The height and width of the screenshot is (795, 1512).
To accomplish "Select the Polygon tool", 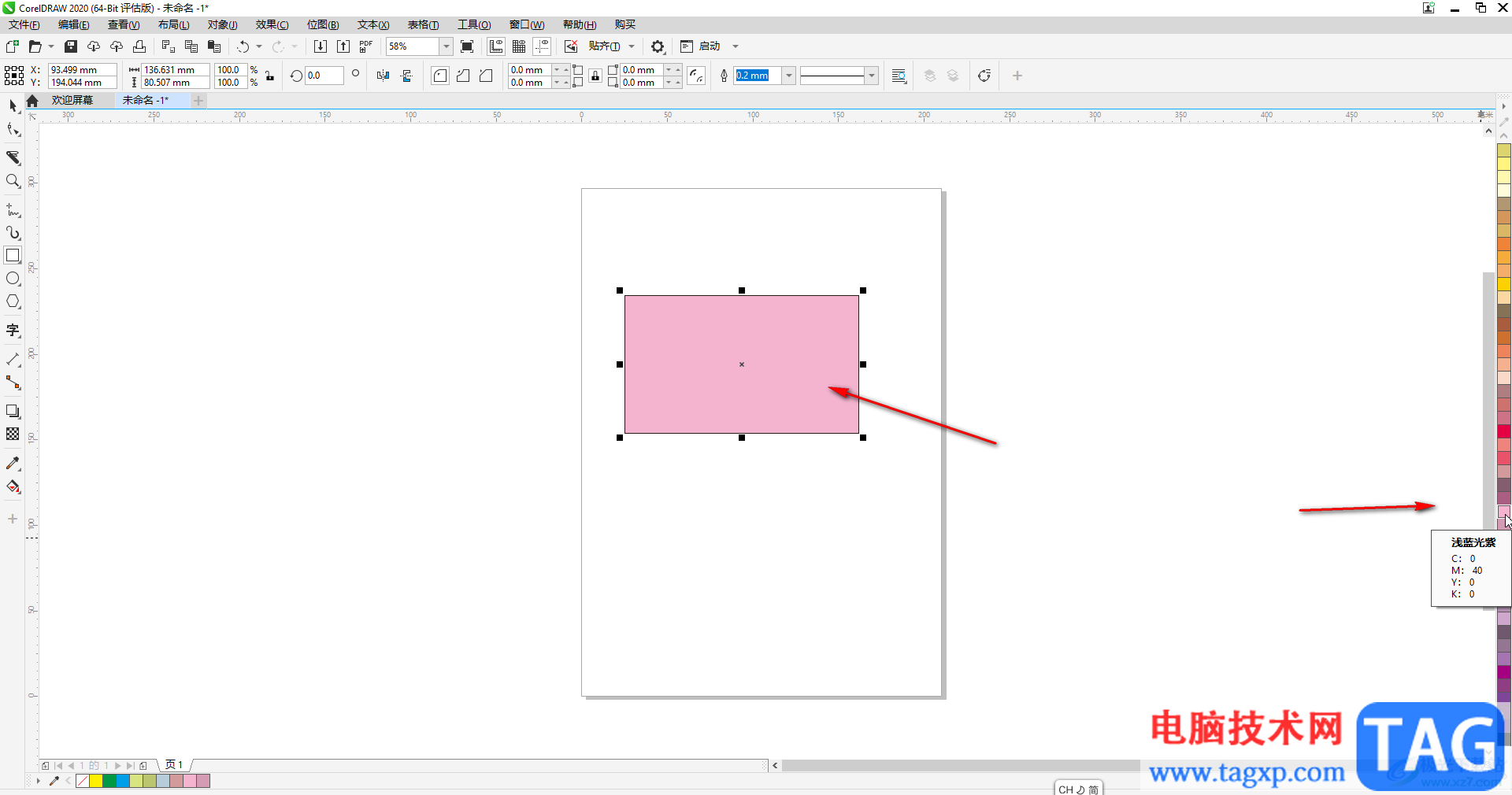I will click(13, 301).
